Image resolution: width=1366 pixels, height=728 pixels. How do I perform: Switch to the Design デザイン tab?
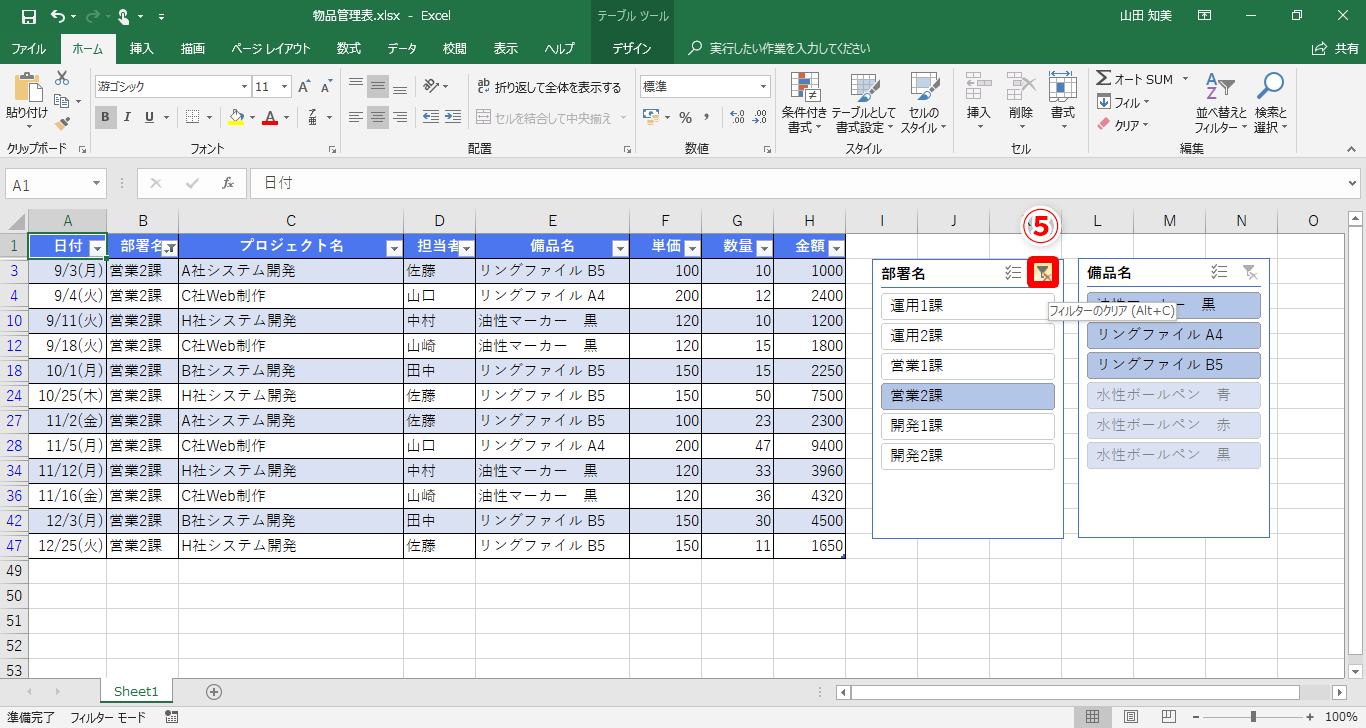click(x=632, y=48)
